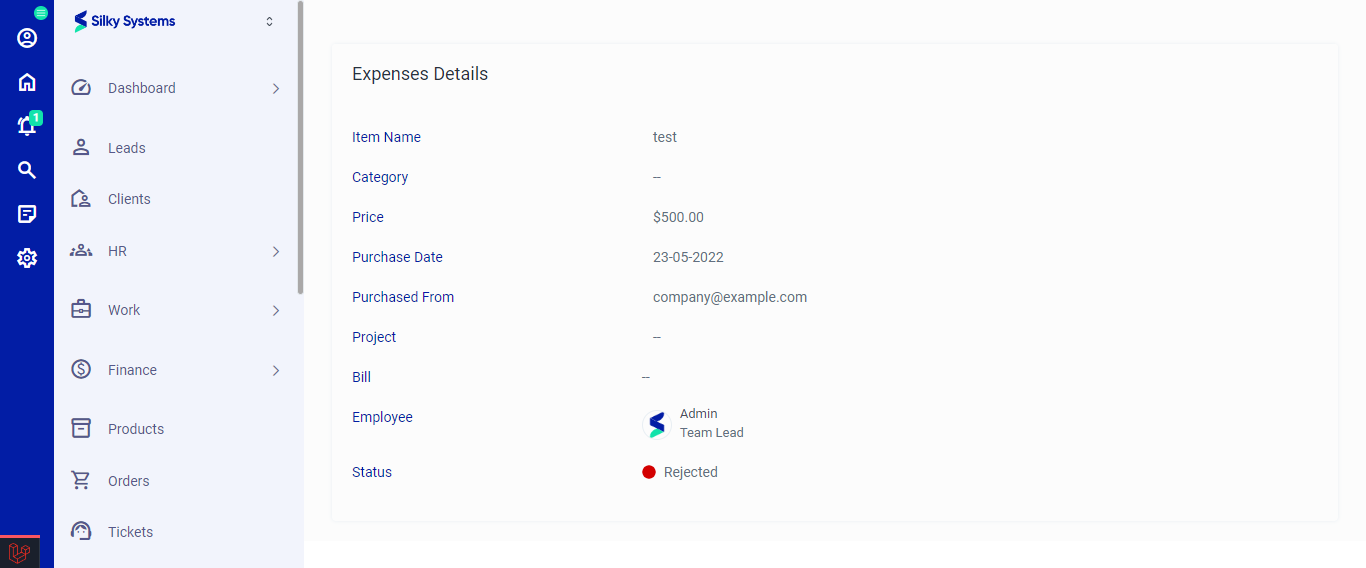
Task: Open the Orders menu item
Action: pos(178,481)
